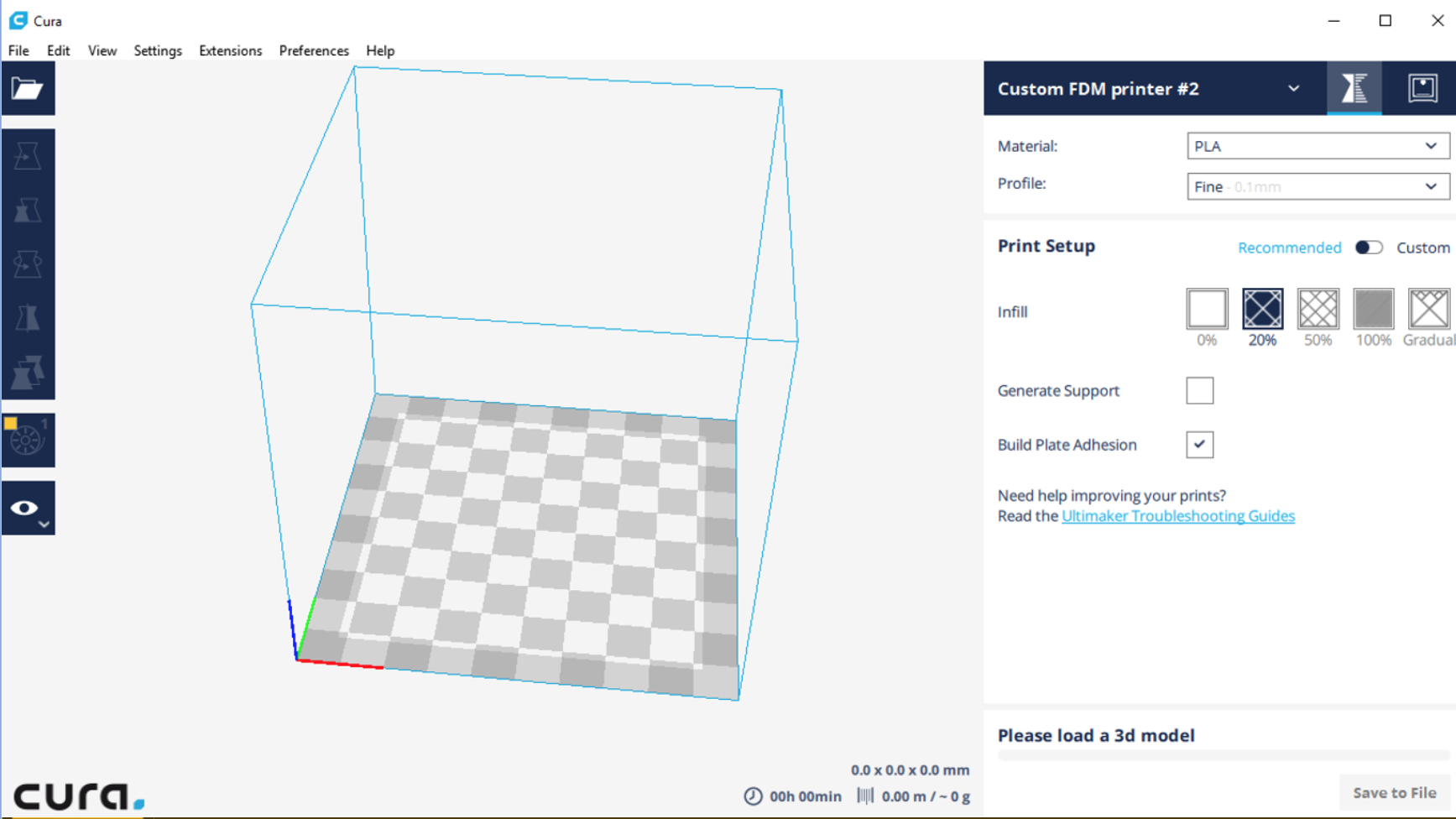Open file using the folder icon
This screenshot has width=1456, height=819.
pyautogui.click(x=28, y=88)
